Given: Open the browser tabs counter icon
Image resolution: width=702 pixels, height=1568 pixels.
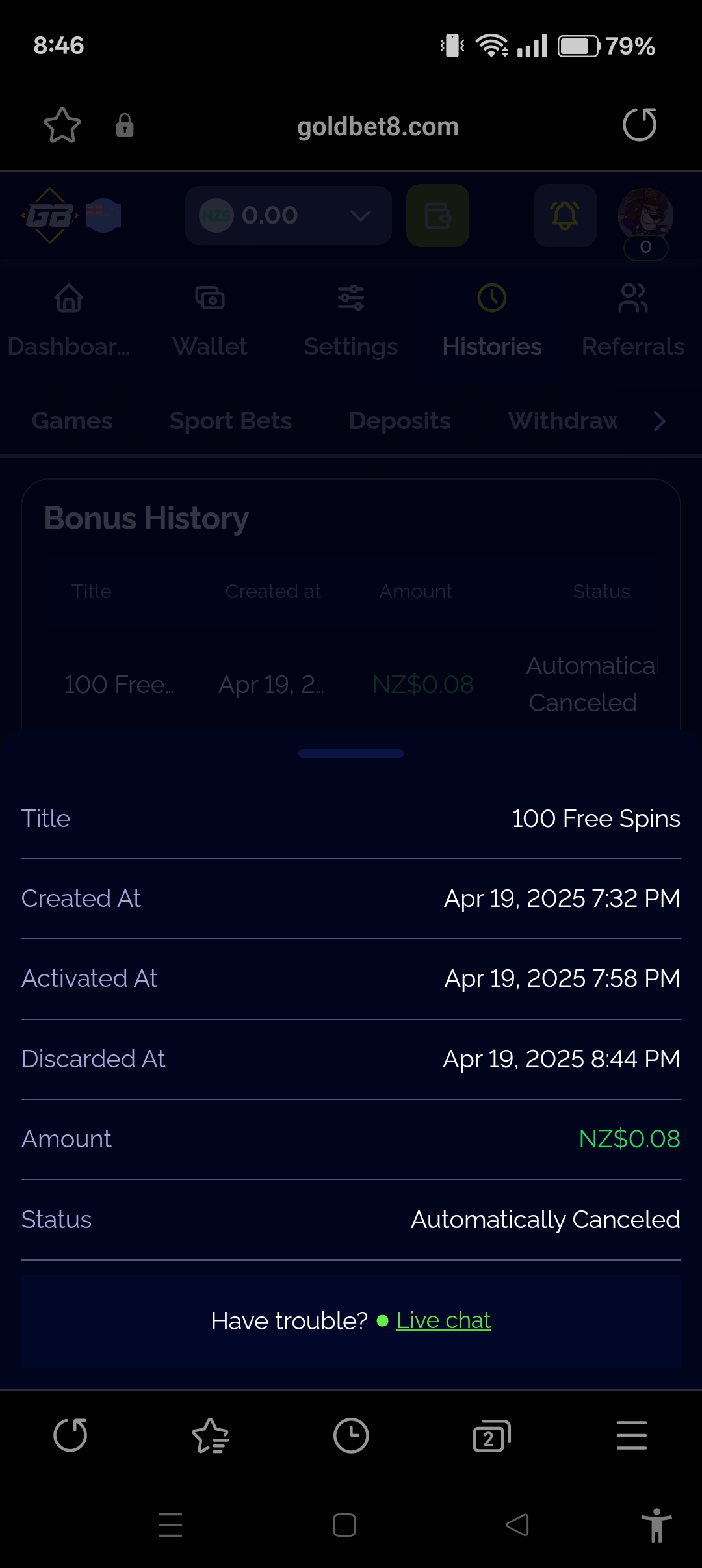Looking at the screenshot, I should pyautogui.click(x=491, y=1436).
